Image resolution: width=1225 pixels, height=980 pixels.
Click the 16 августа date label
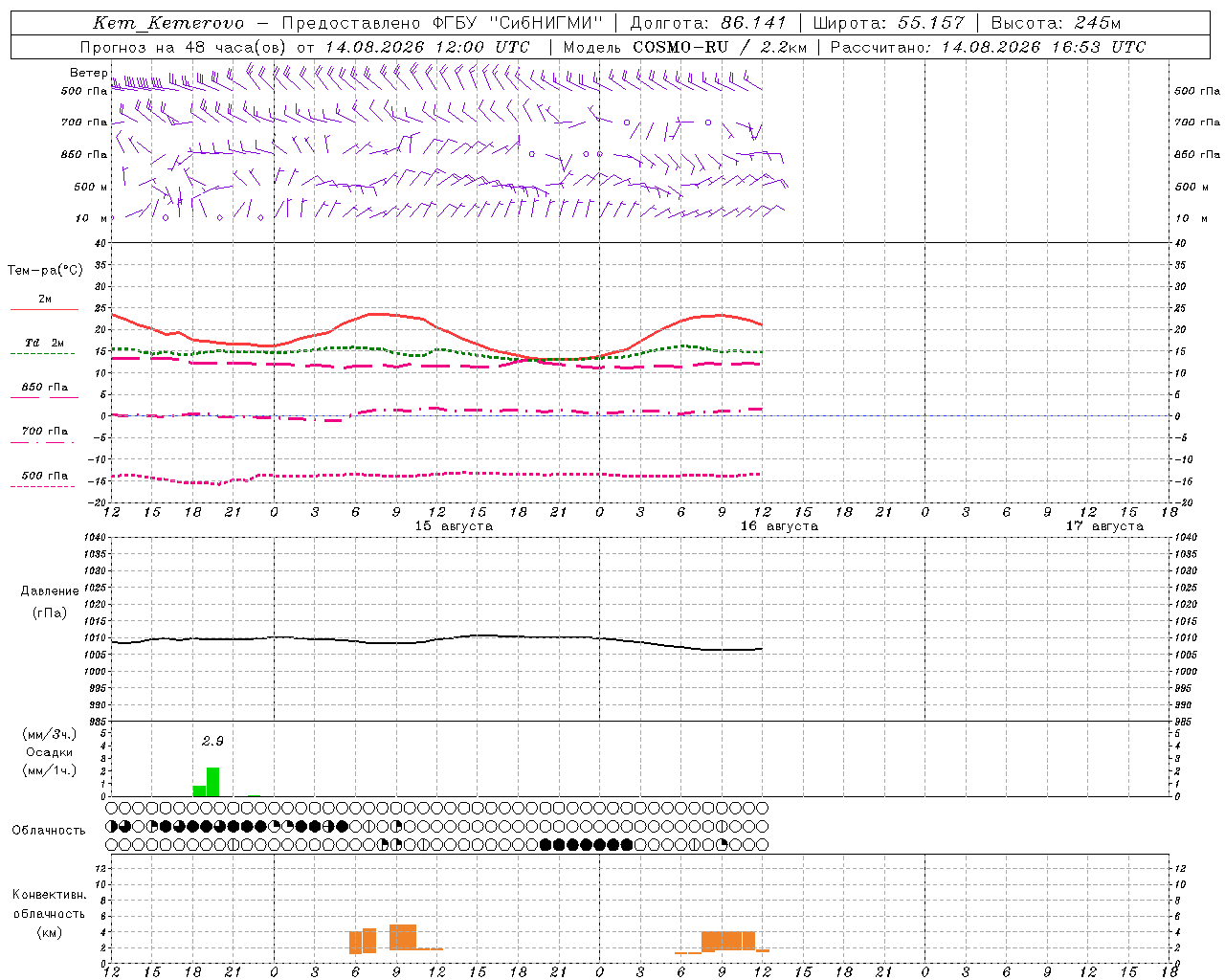click(779, 526)
